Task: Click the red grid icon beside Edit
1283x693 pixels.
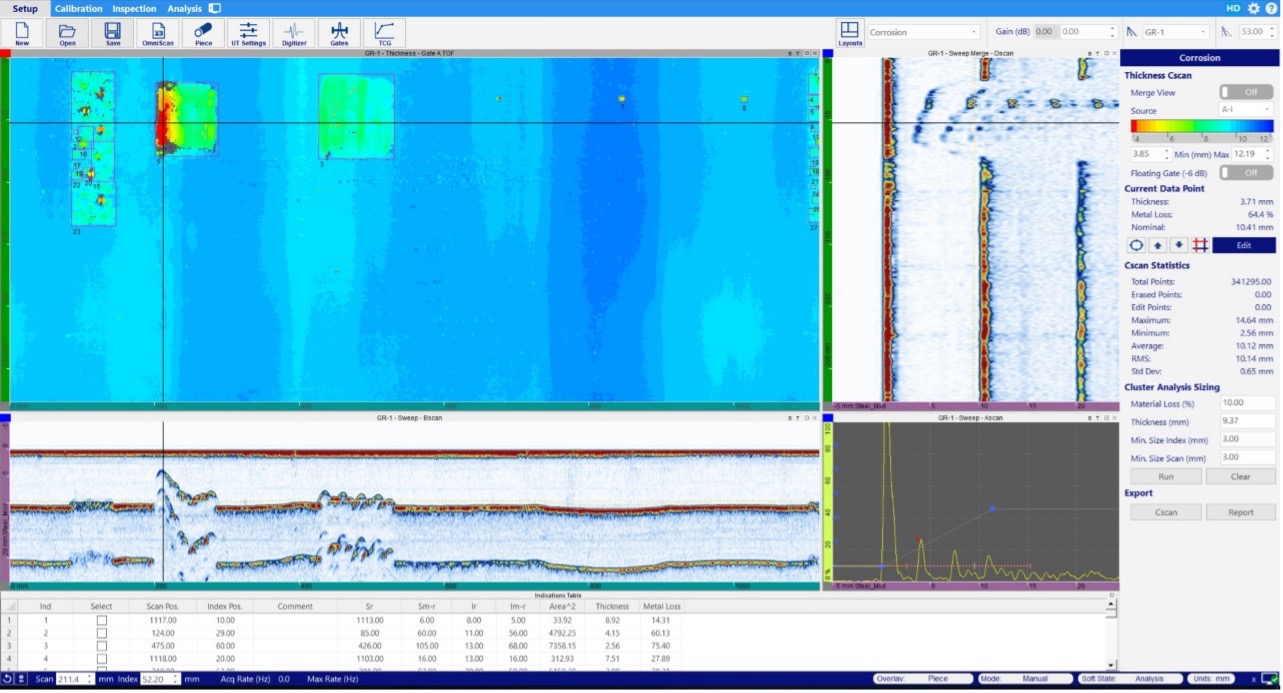Action: click(x=1201, y=245)
